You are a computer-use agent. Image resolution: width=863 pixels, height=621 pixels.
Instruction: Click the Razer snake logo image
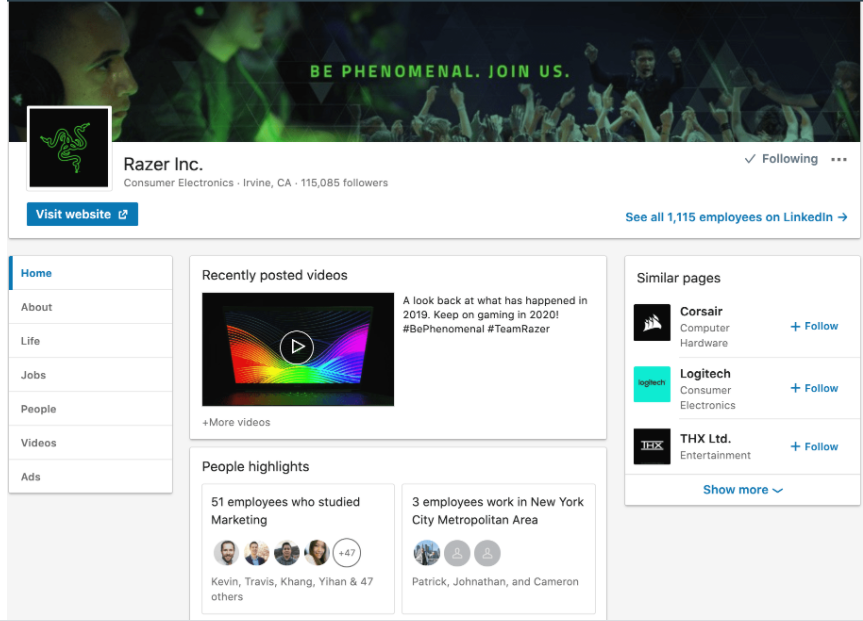(69, 148)
